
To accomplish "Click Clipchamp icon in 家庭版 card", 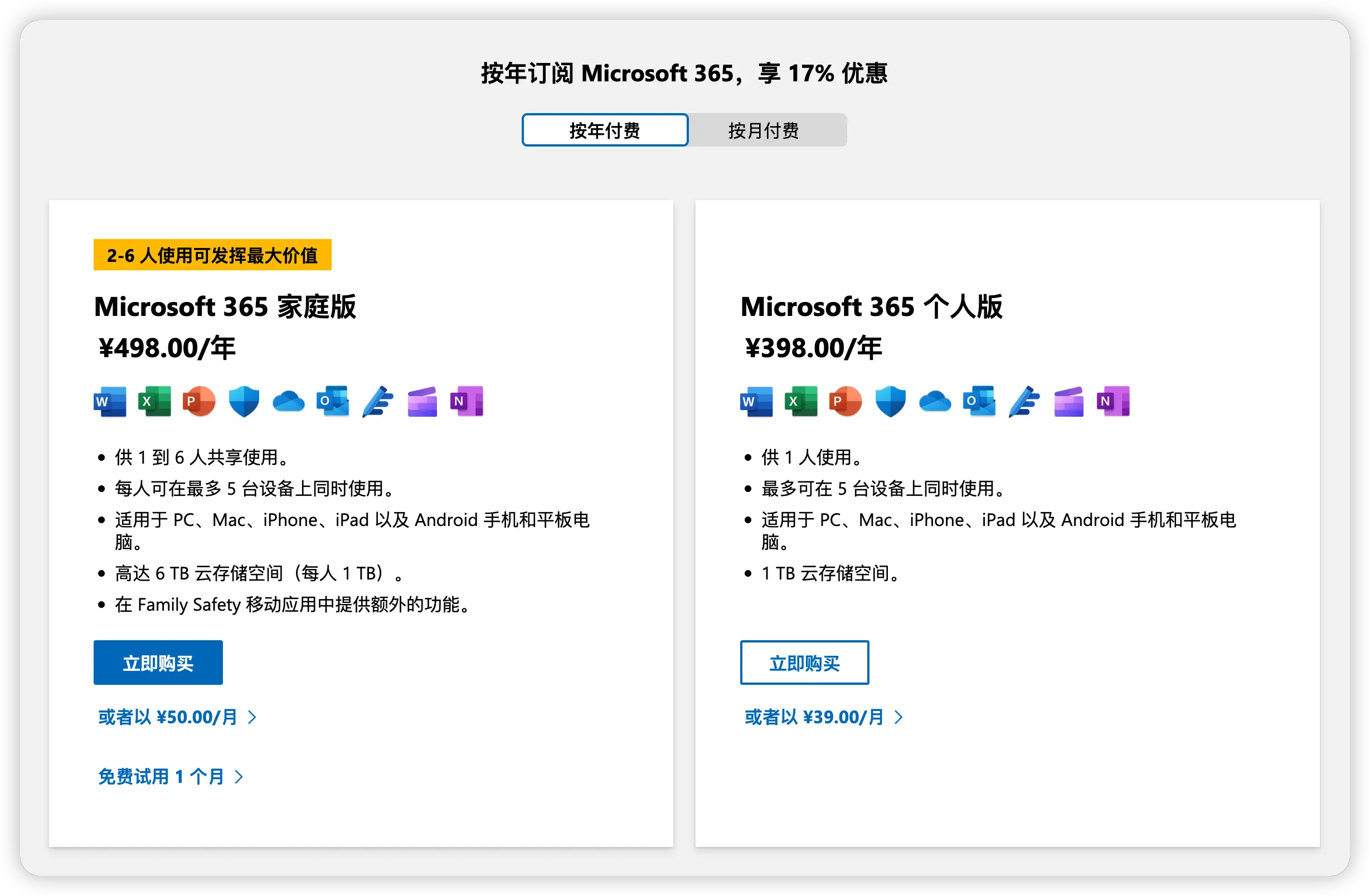I will point(422,401).
